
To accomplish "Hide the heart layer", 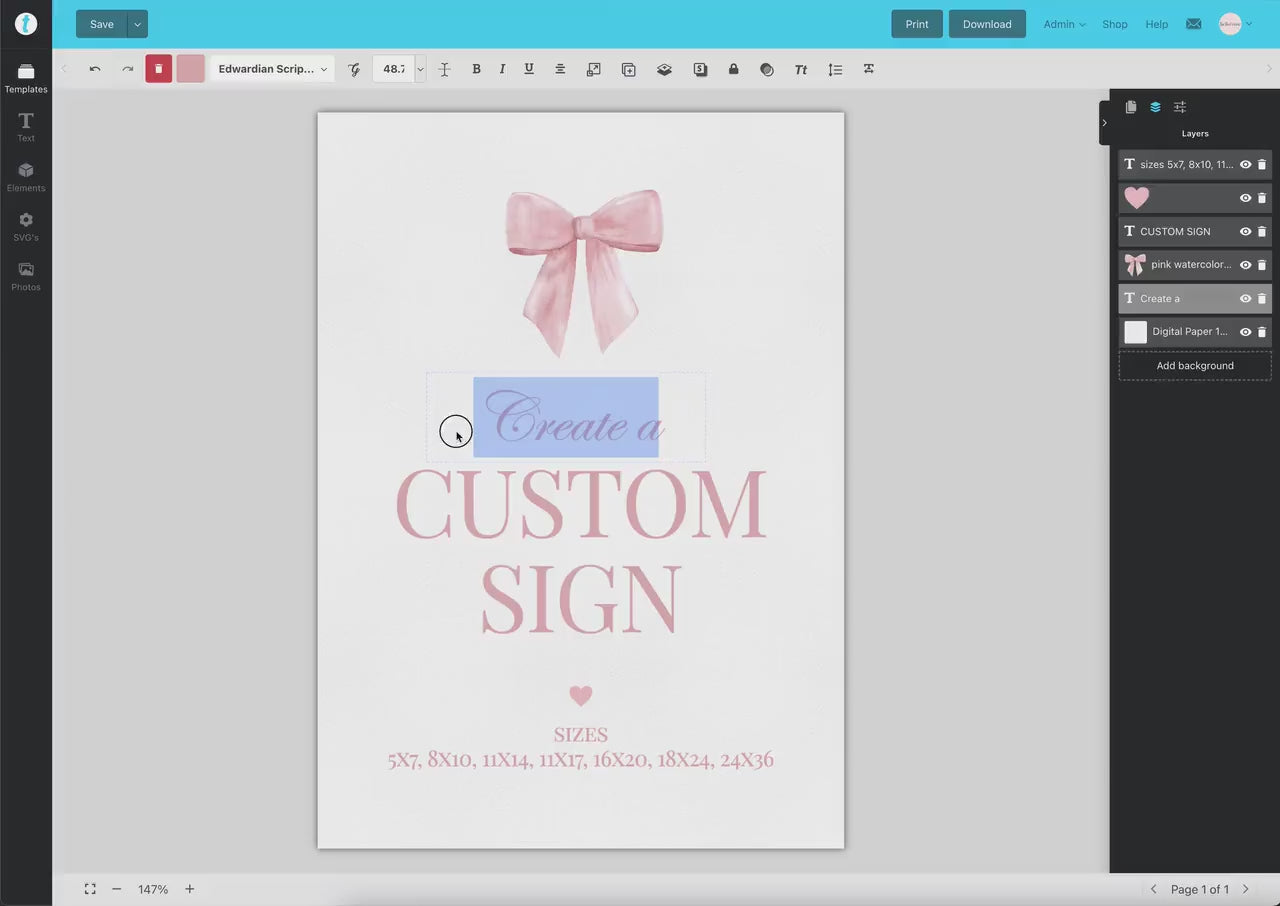I will pyautogui.click(x=1246, y=198).
